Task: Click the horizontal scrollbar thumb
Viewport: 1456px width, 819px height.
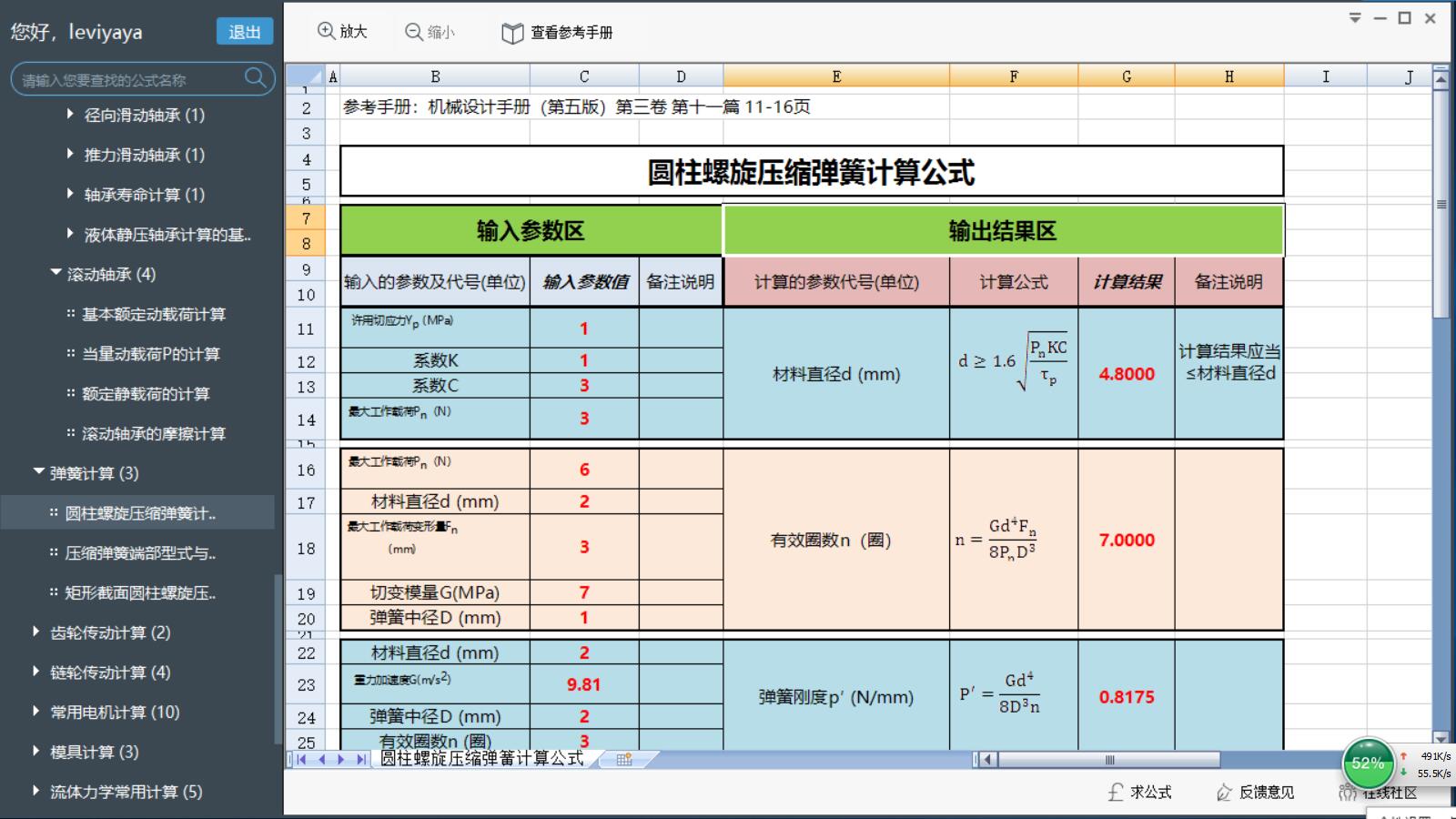Action: (1108, 759)
